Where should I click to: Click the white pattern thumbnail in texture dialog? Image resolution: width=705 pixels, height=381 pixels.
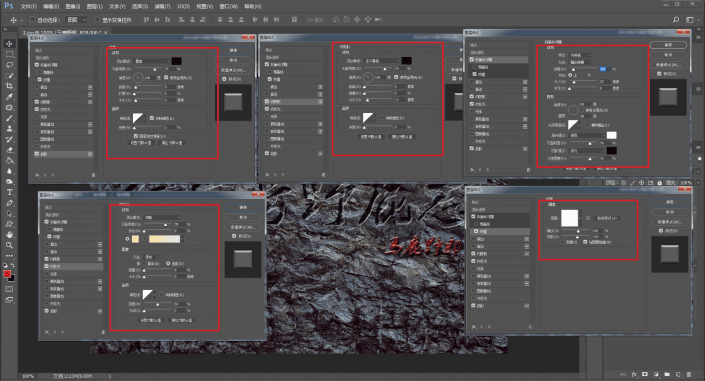point(569,218)
